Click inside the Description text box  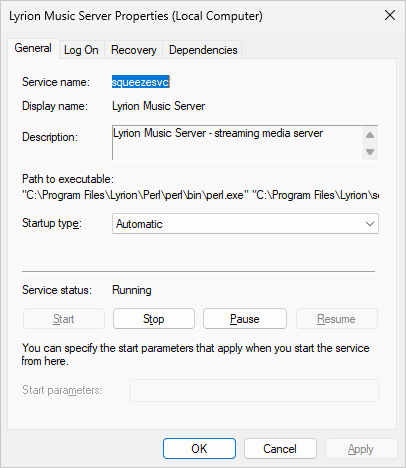[x=237, y=143]
